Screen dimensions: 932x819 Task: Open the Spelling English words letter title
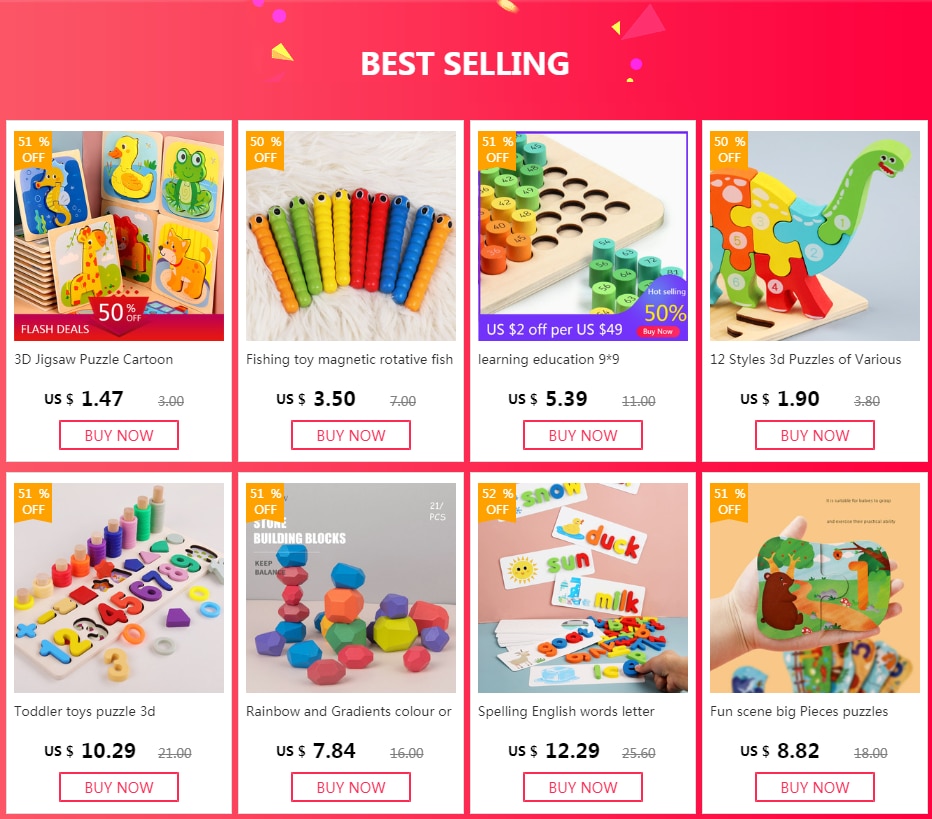(x=566, y=711)
